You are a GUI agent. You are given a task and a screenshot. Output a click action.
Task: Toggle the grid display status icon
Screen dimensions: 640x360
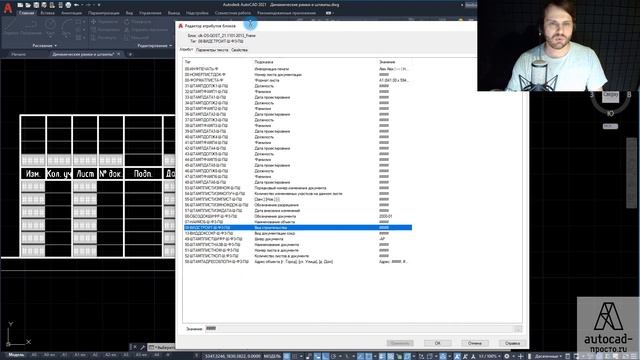pyautogui.click(x=287, y=356)
